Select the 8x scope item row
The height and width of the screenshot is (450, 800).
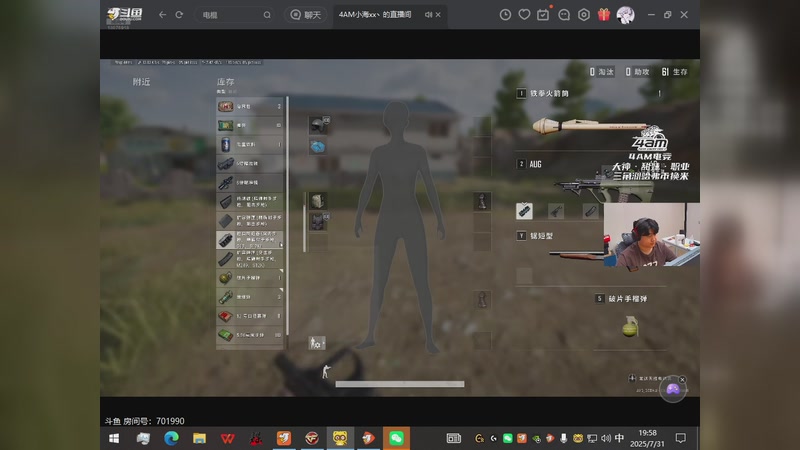(249, 182)
